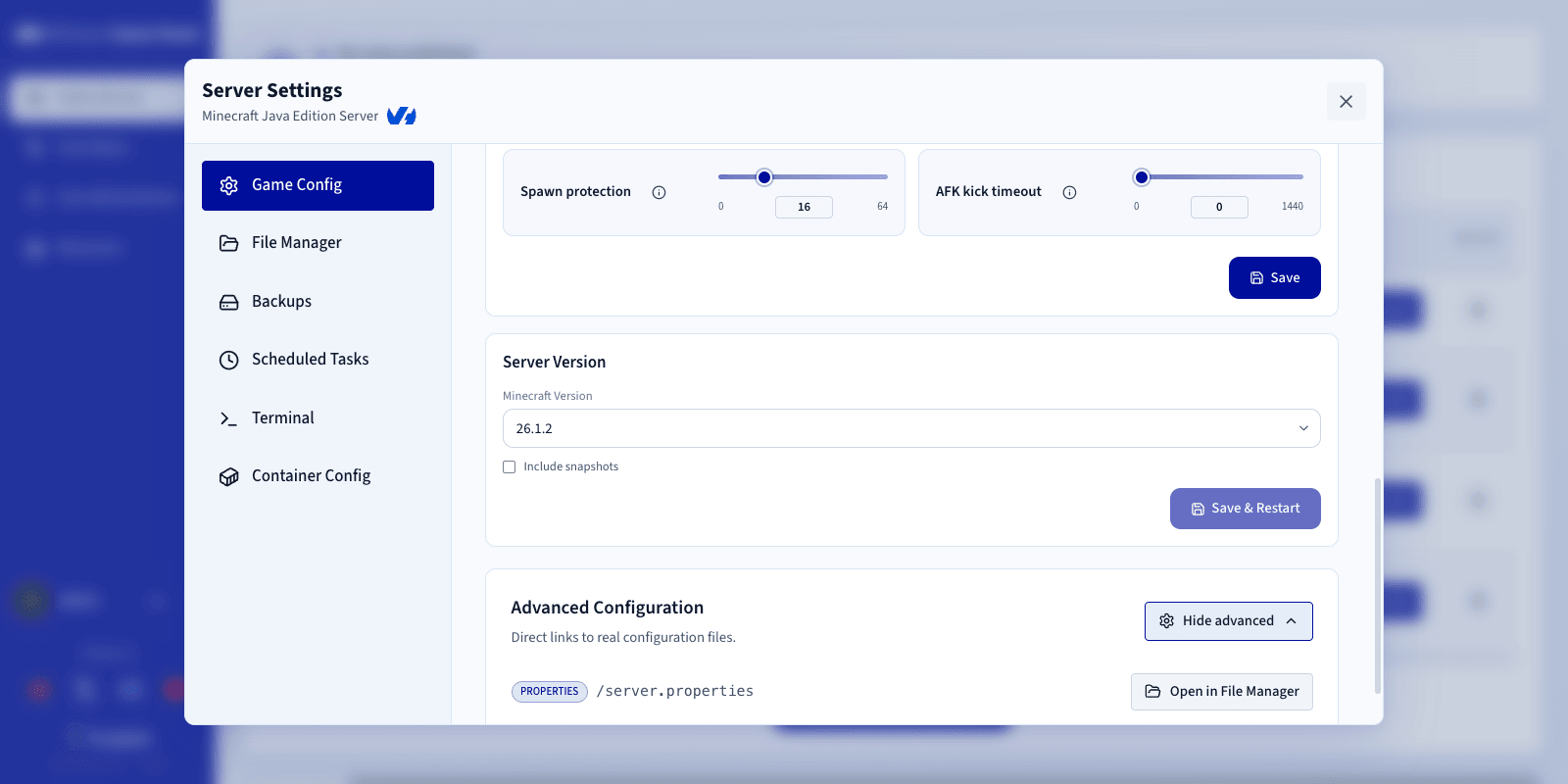Close the Server Settings dialog
Image resolution: width=1568 pixels, height=784 pixels.
click(1347, 102)
